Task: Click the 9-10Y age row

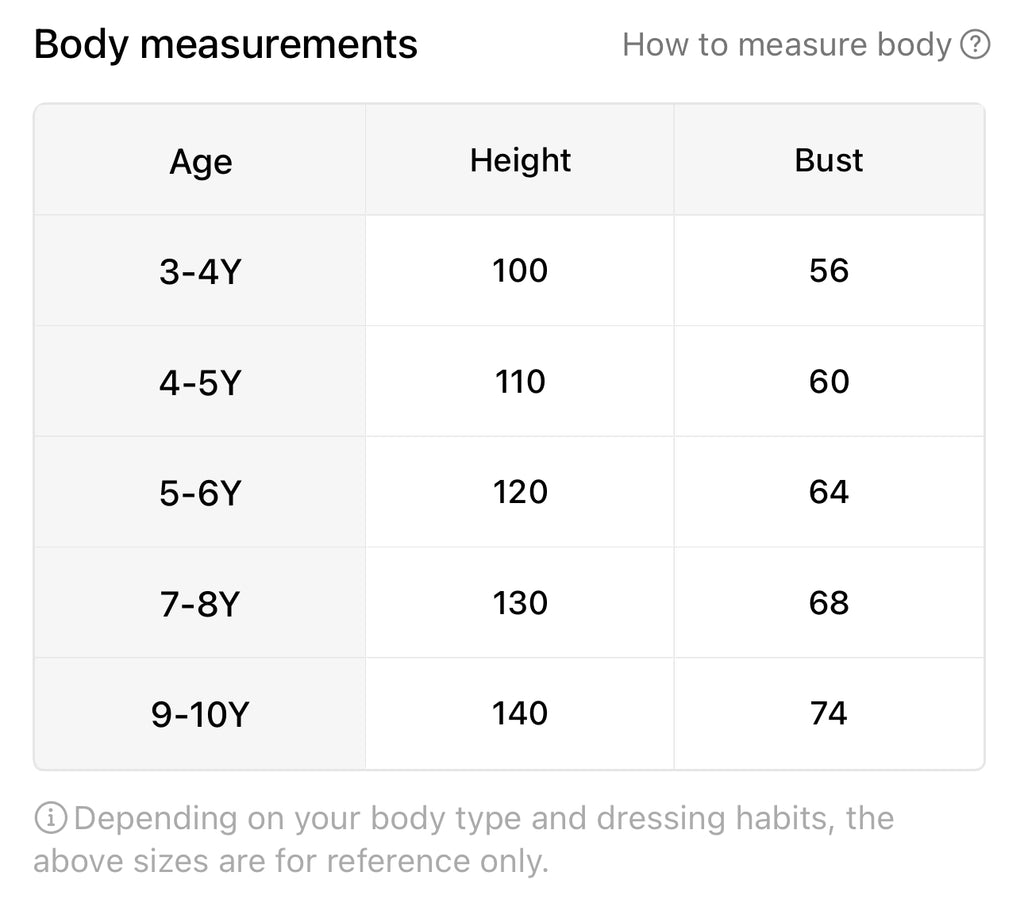Action: [x=200, y=715]
